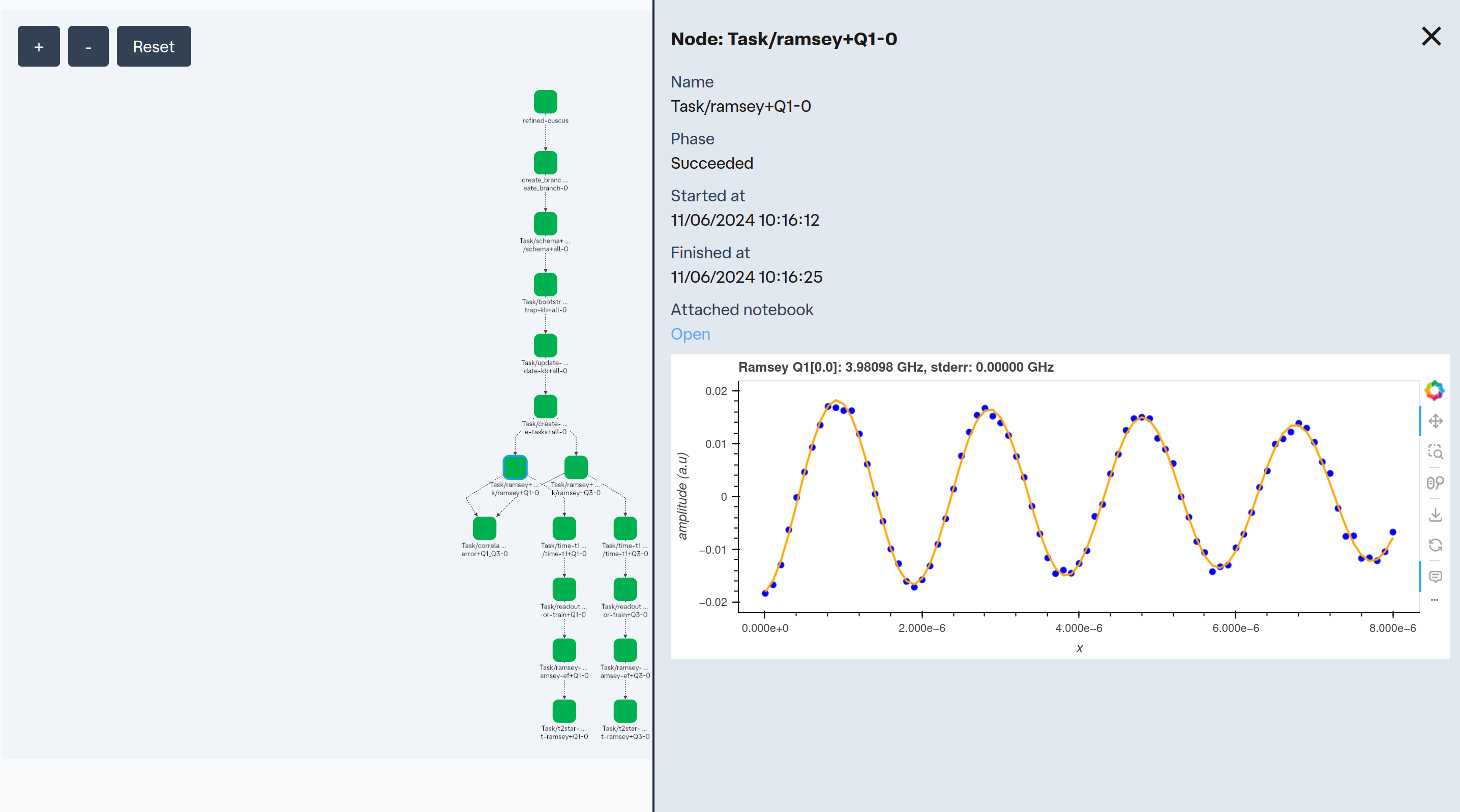Open the attached notebook link
This screenshot has width=1460, height=812.
(690, 334)
